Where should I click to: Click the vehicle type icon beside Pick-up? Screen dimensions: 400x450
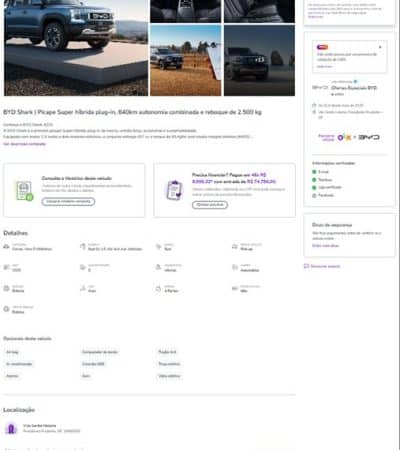(x=235, y=247)
